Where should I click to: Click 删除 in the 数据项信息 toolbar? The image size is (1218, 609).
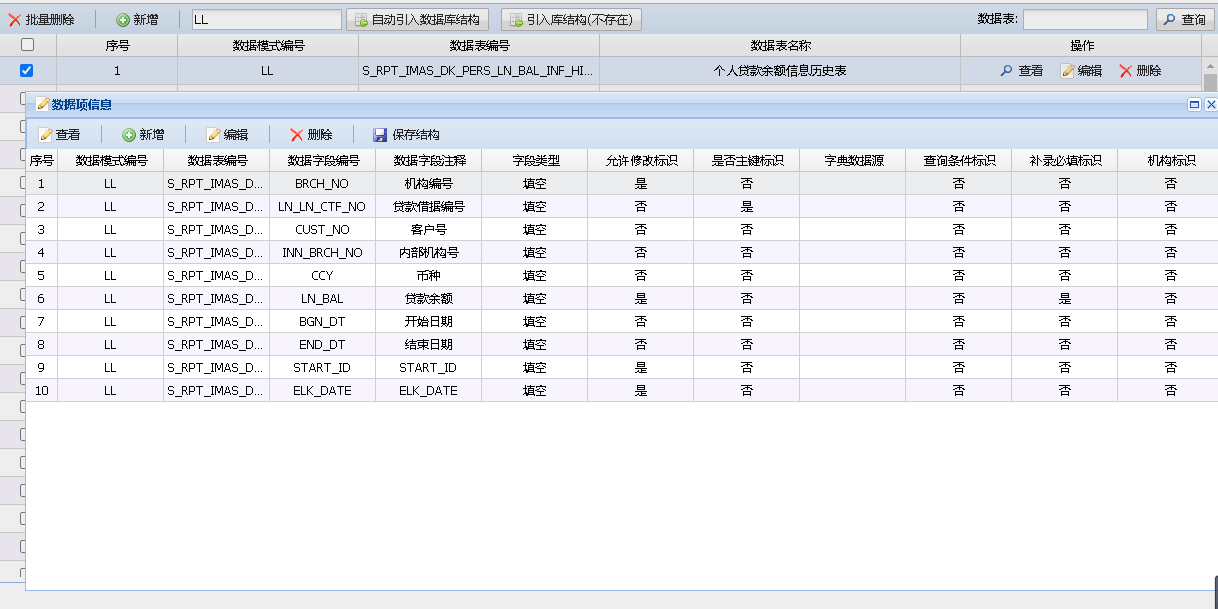tap(311, 135)
